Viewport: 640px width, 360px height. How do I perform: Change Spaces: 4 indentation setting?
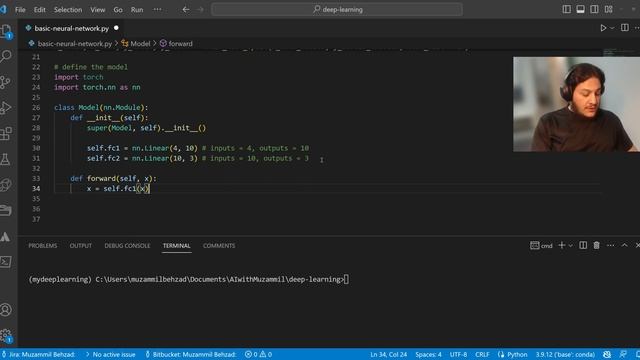tap(428, 354)
